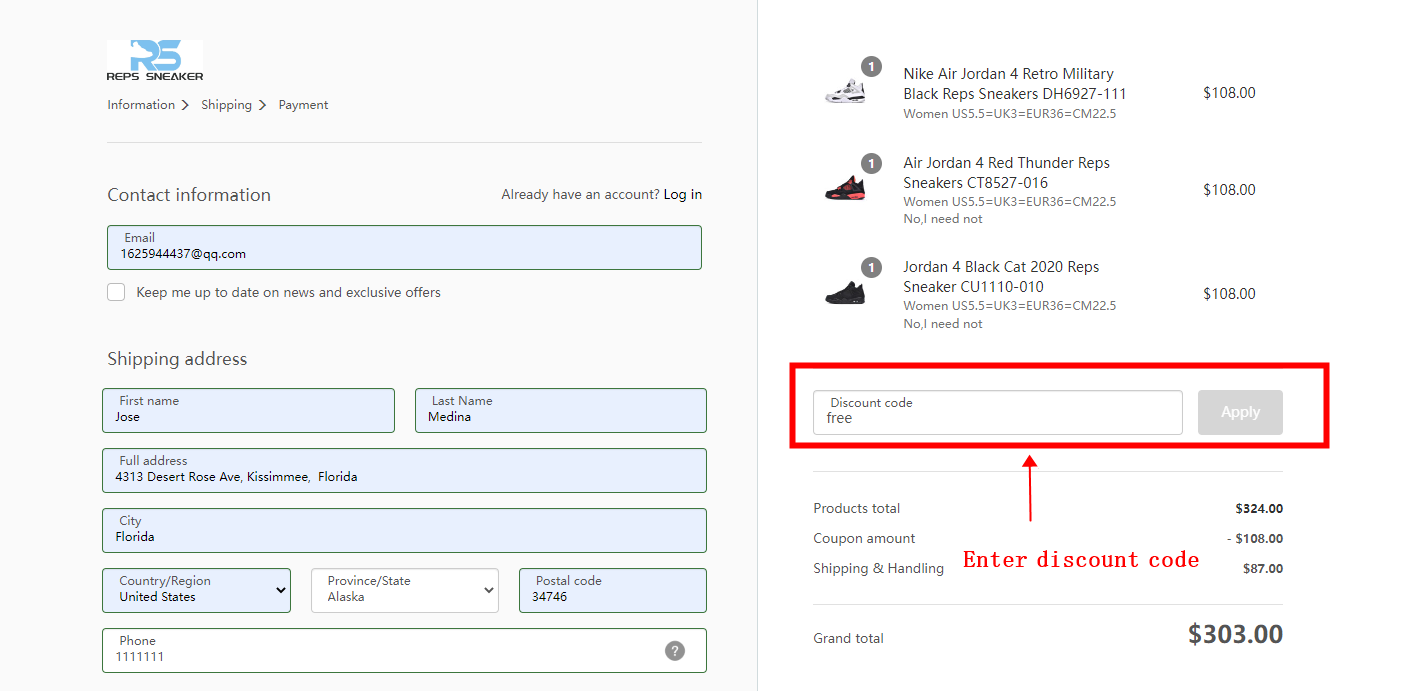
Task: Click the Log in link
Action: click(x=683, y=194)
